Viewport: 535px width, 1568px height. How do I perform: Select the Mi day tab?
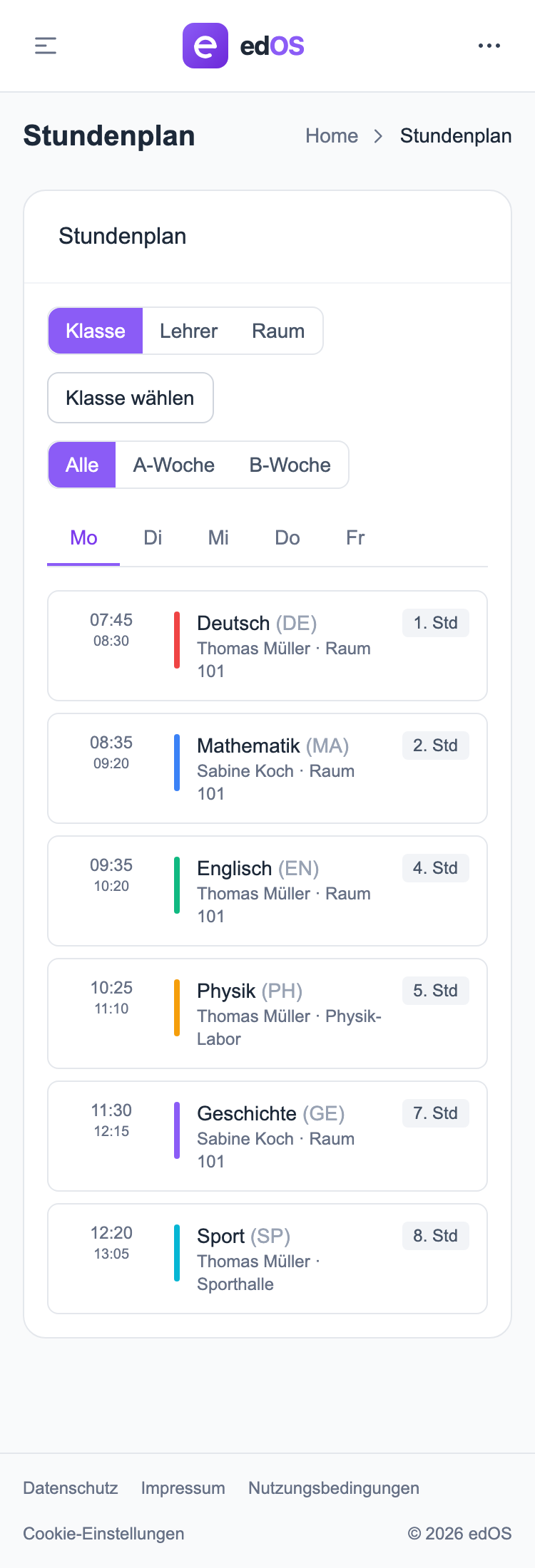(x=218, y=538)
